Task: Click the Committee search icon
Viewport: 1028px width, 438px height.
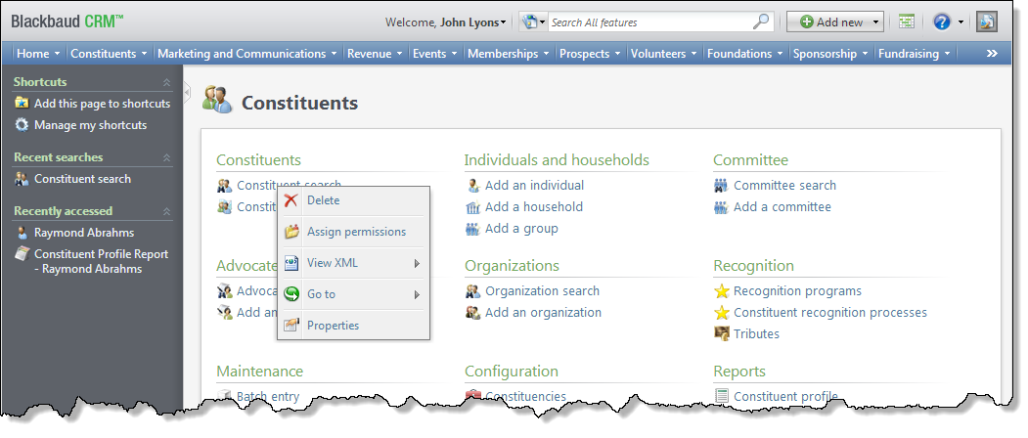Action: (721, 185)
